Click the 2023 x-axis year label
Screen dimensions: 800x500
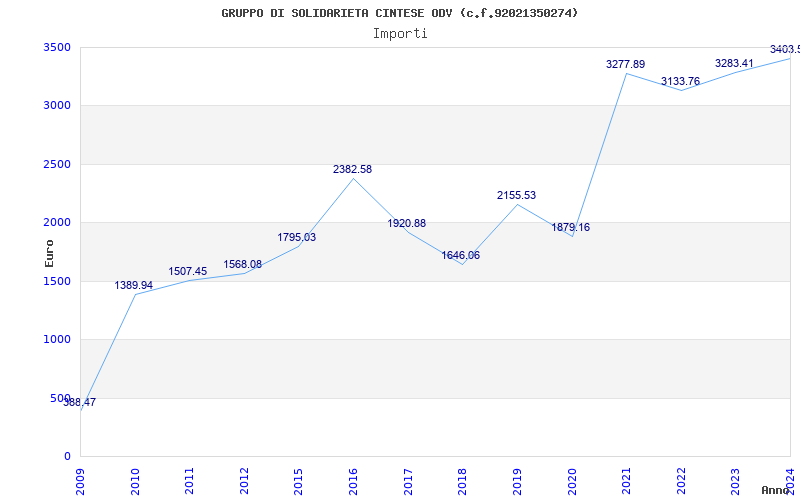(735, 481)
